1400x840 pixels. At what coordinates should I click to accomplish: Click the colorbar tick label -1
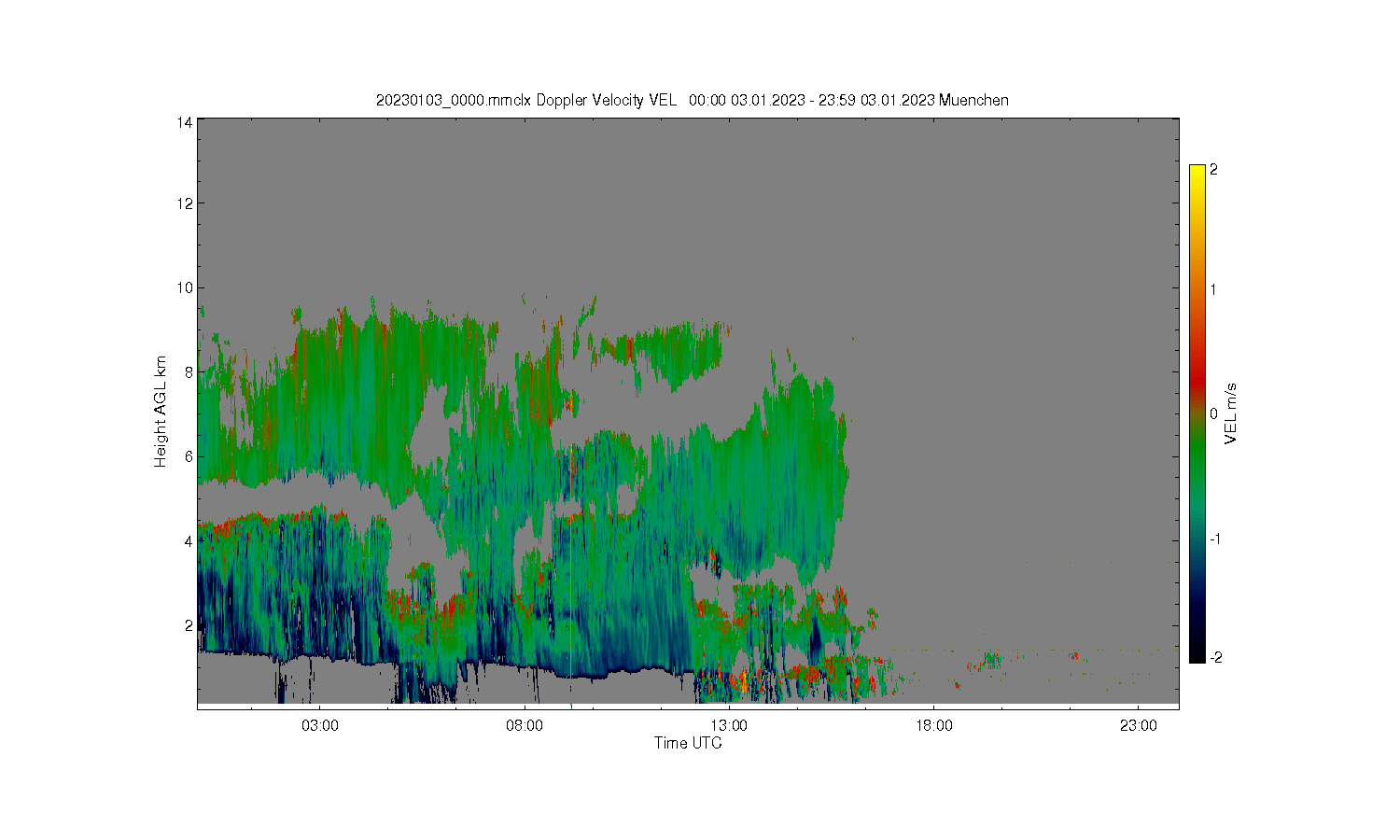pos(1214,539)
